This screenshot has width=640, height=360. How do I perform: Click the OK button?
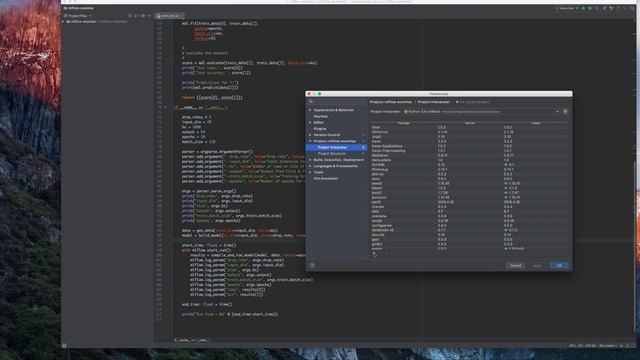tap(559, 265)
